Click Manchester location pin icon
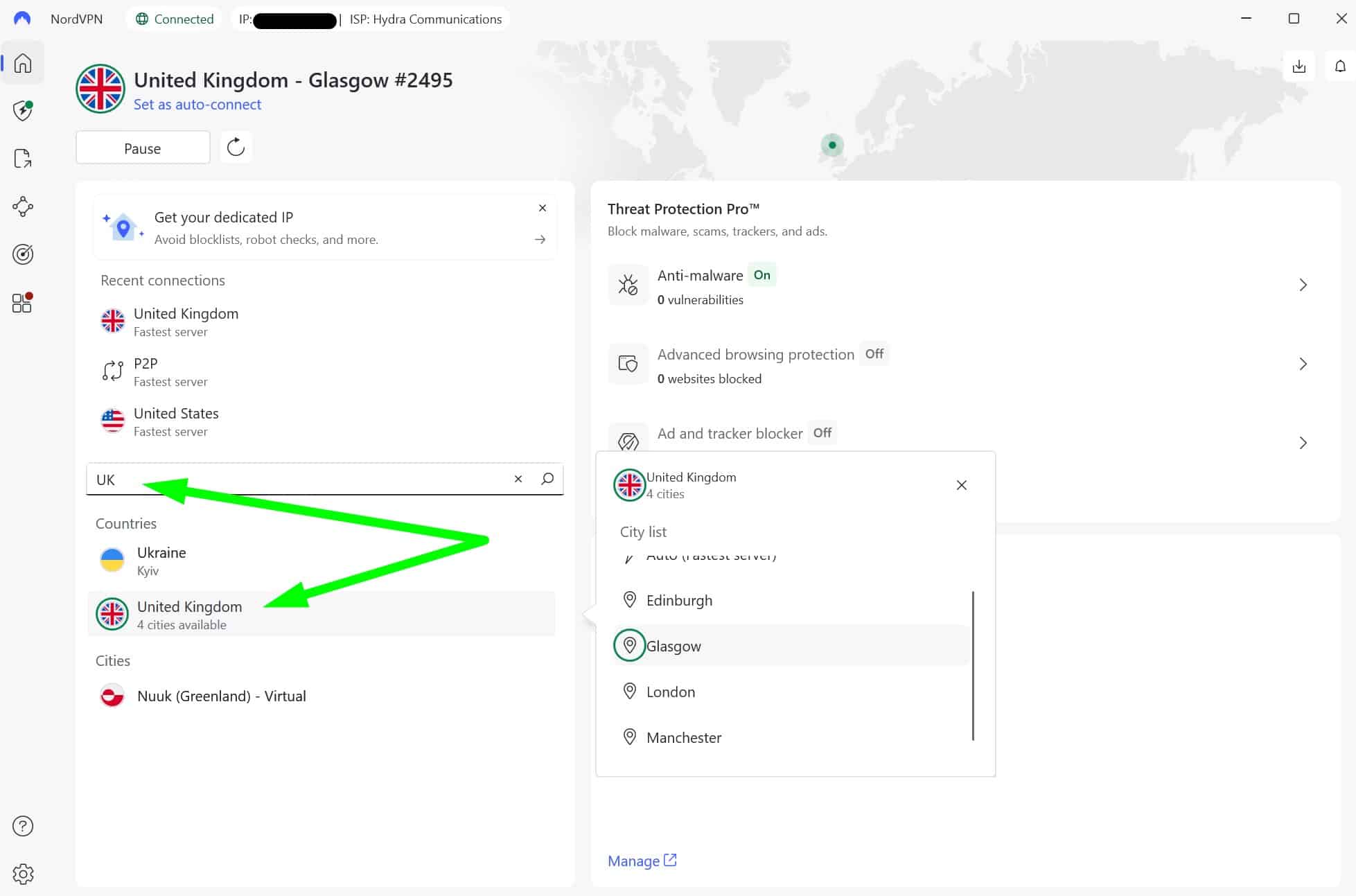 click(630, 737)
